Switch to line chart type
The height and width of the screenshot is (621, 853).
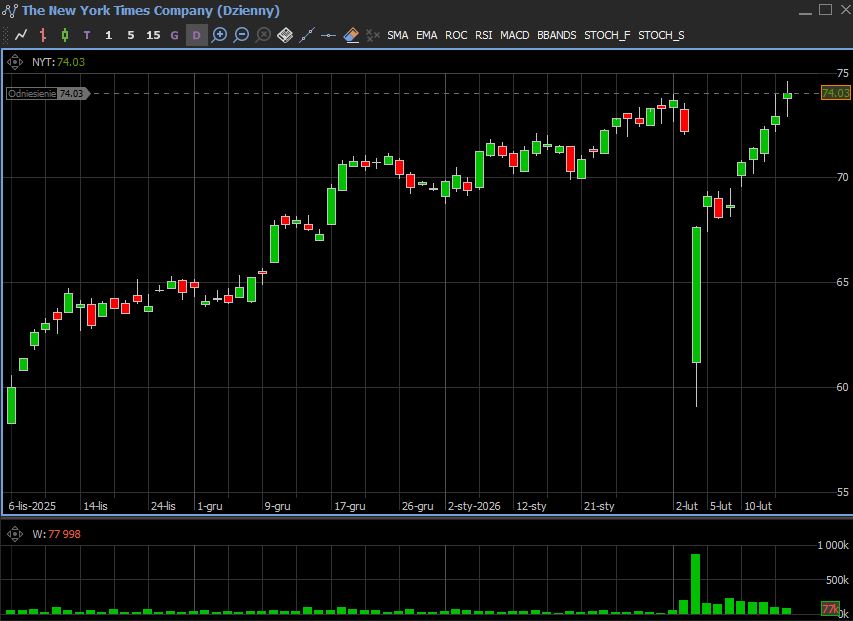point(21,35)
